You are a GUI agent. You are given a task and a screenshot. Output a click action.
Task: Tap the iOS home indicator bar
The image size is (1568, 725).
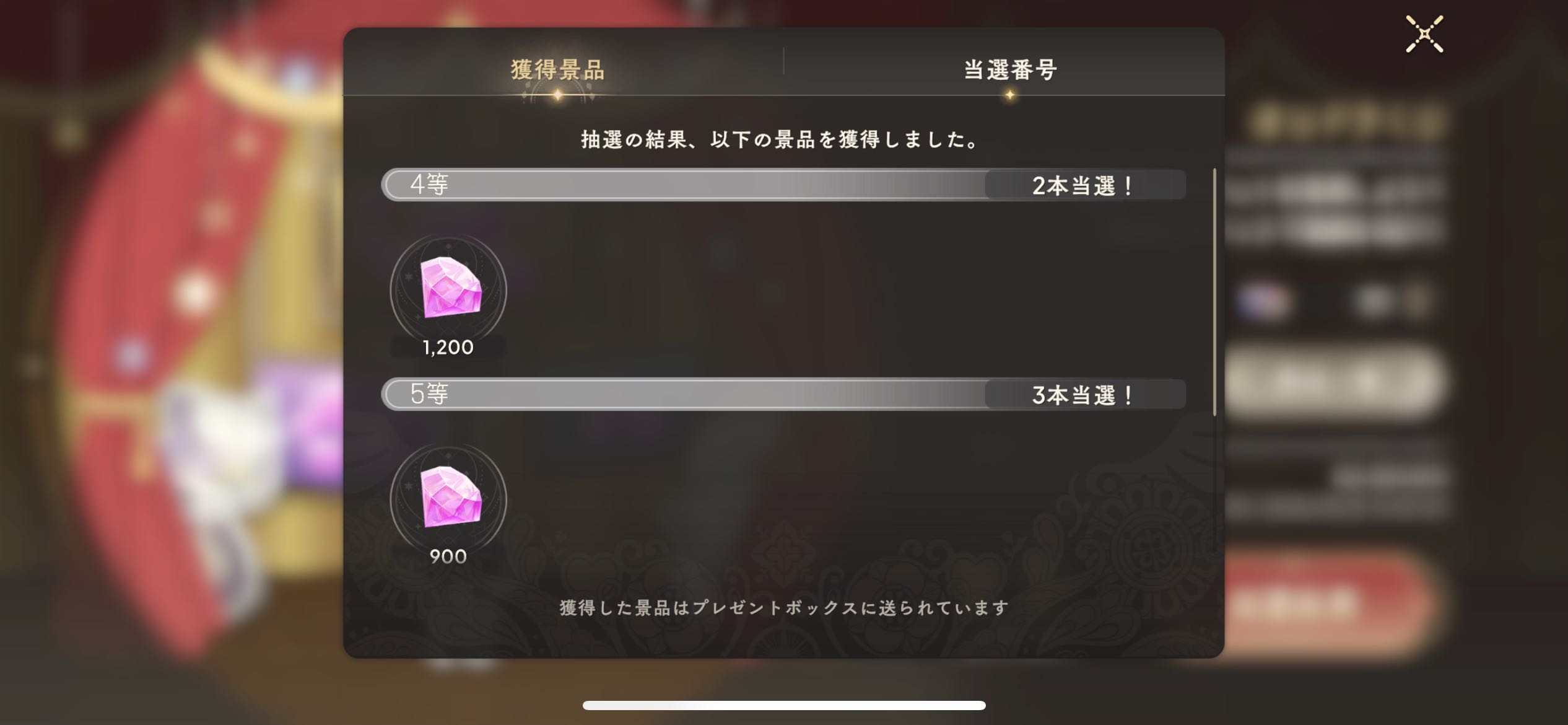pyautogui.click(x=784, y=705)
